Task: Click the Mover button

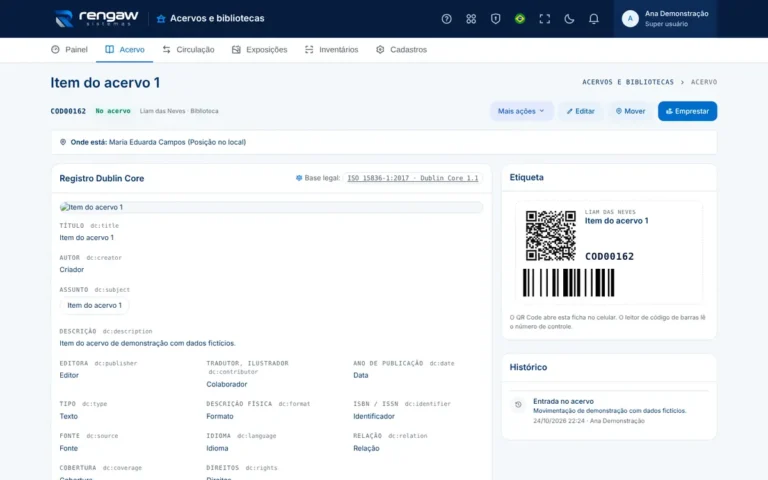Action: click(x=630, y=111)
